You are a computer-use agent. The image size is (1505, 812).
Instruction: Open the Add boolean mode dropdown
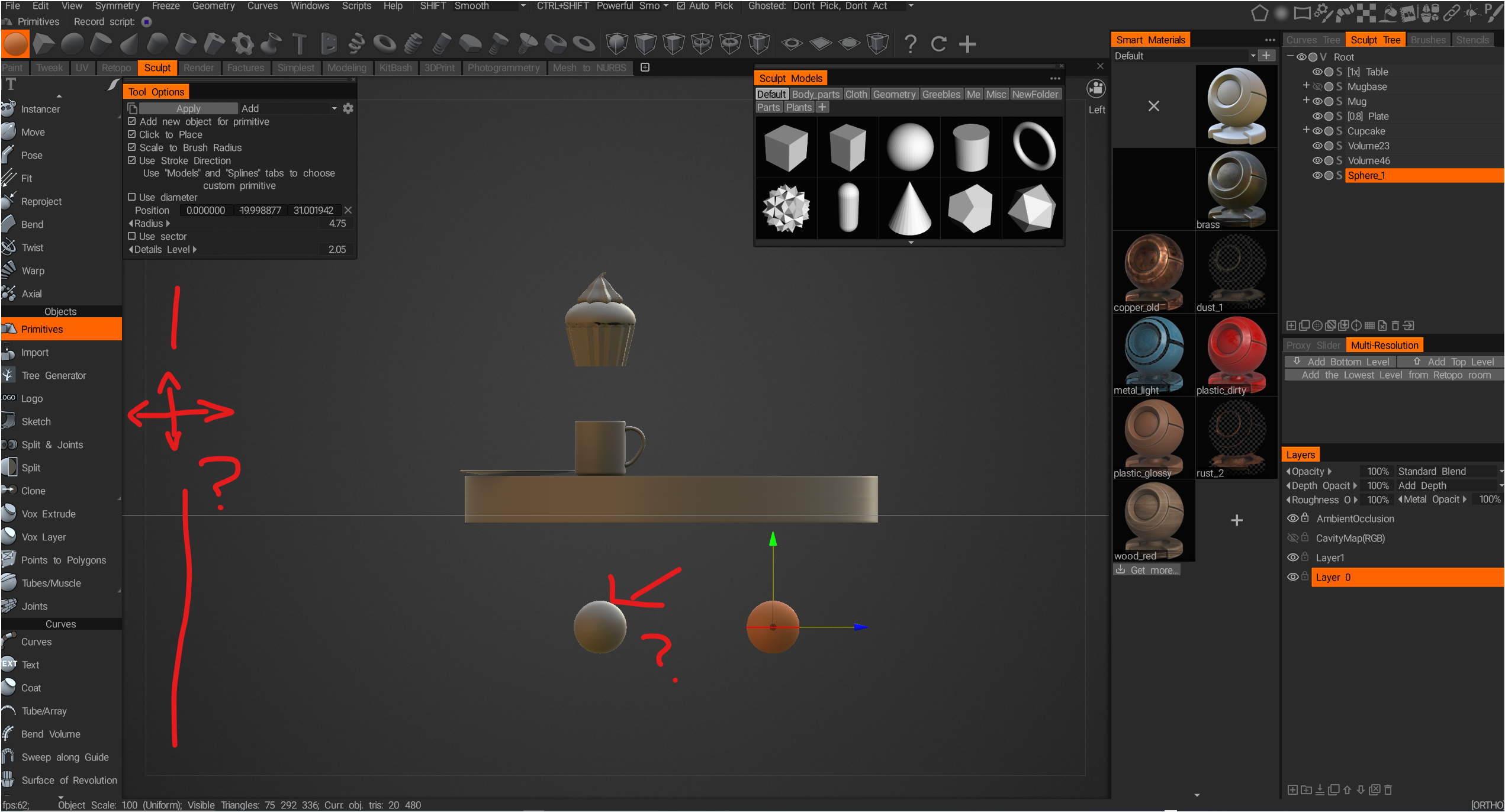click(289, 108)
